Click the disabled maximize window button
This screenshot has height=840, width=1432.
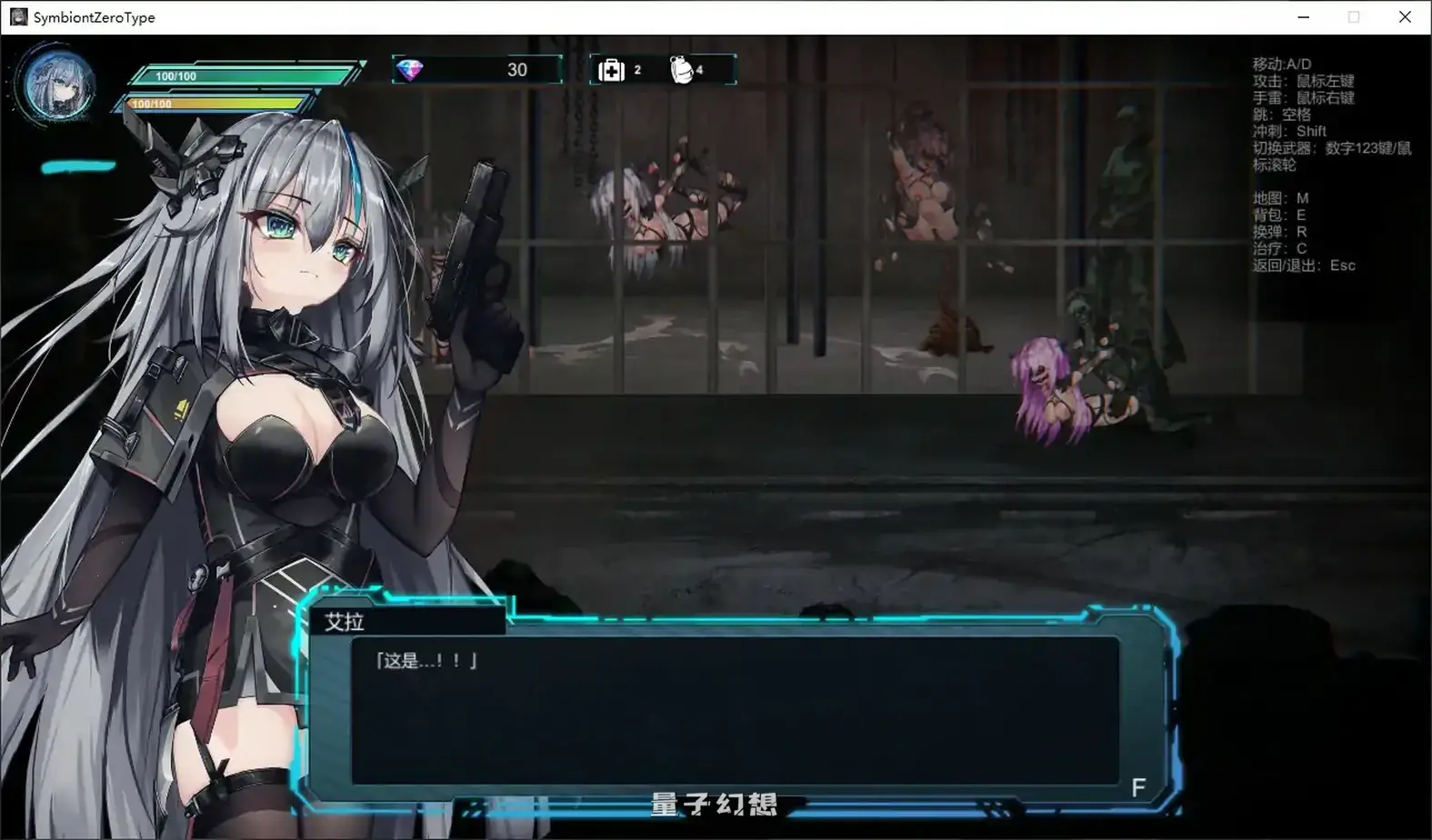1354,17
